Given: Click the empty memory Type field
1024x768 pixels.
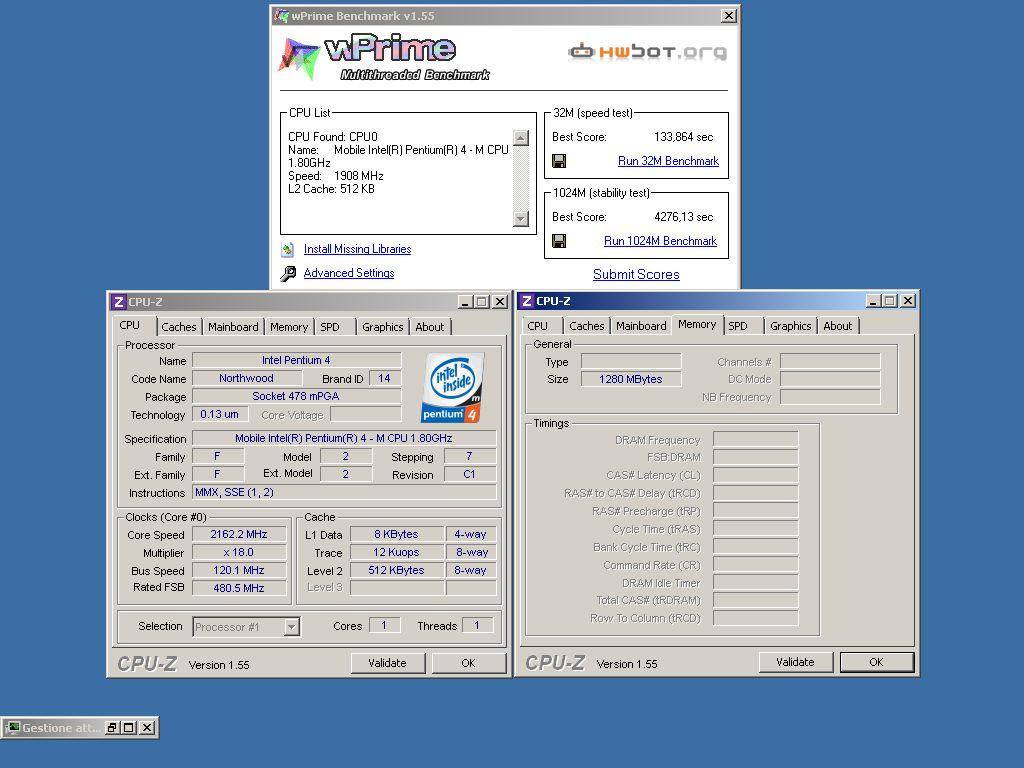Looking at the screenshot, I should (x=631, y=362).
